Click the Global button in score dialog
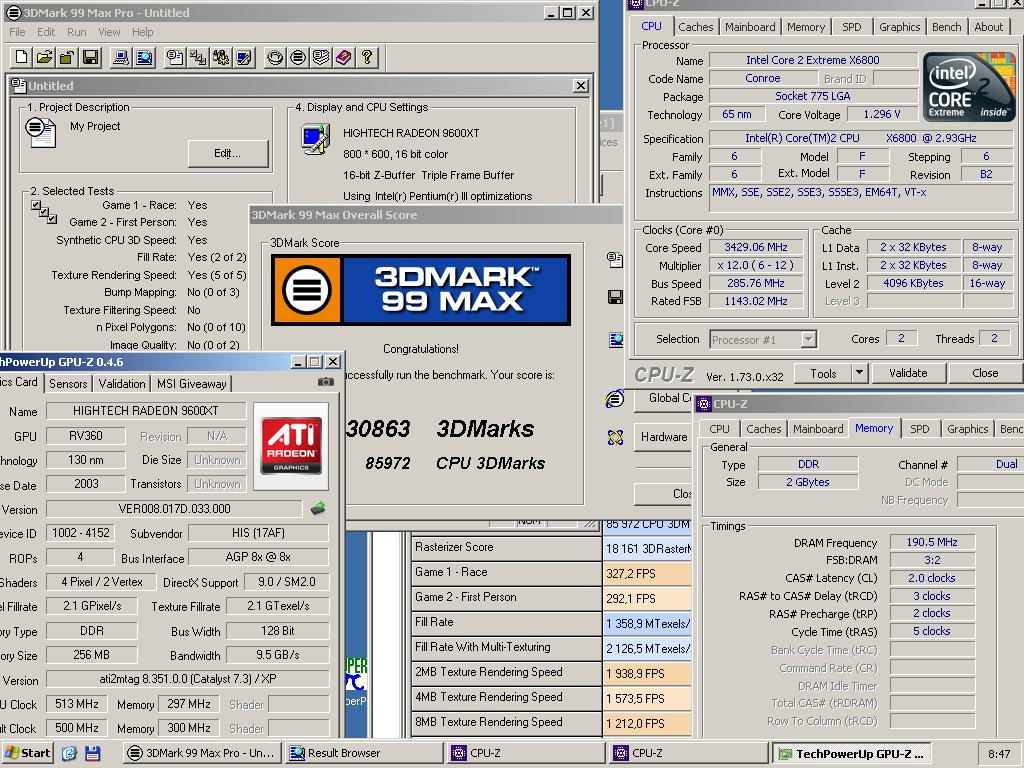 664,398
